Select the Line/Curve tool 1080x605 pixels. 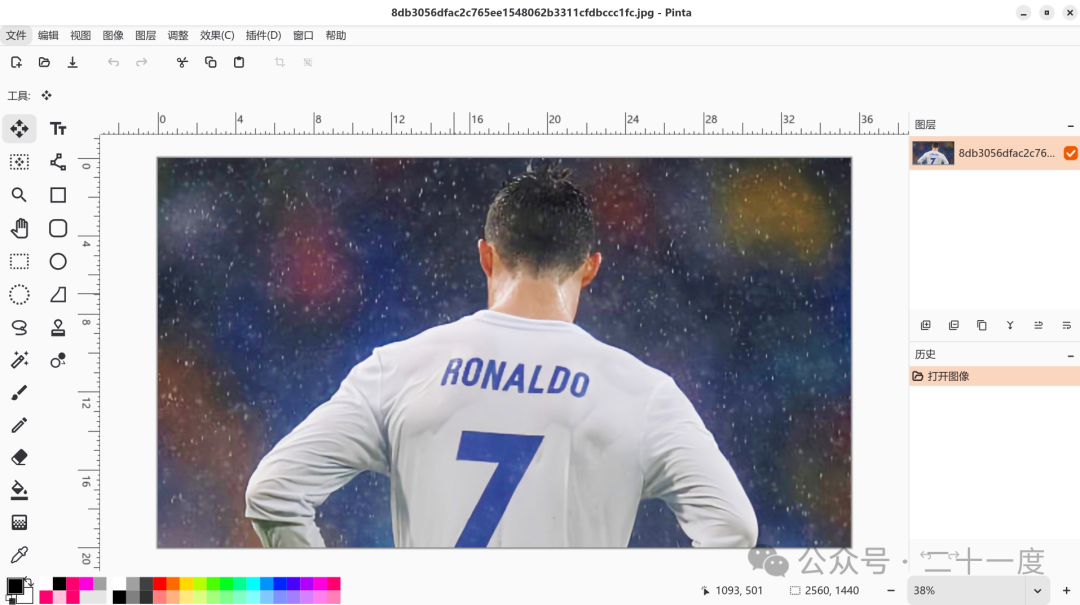coord(58,162)
